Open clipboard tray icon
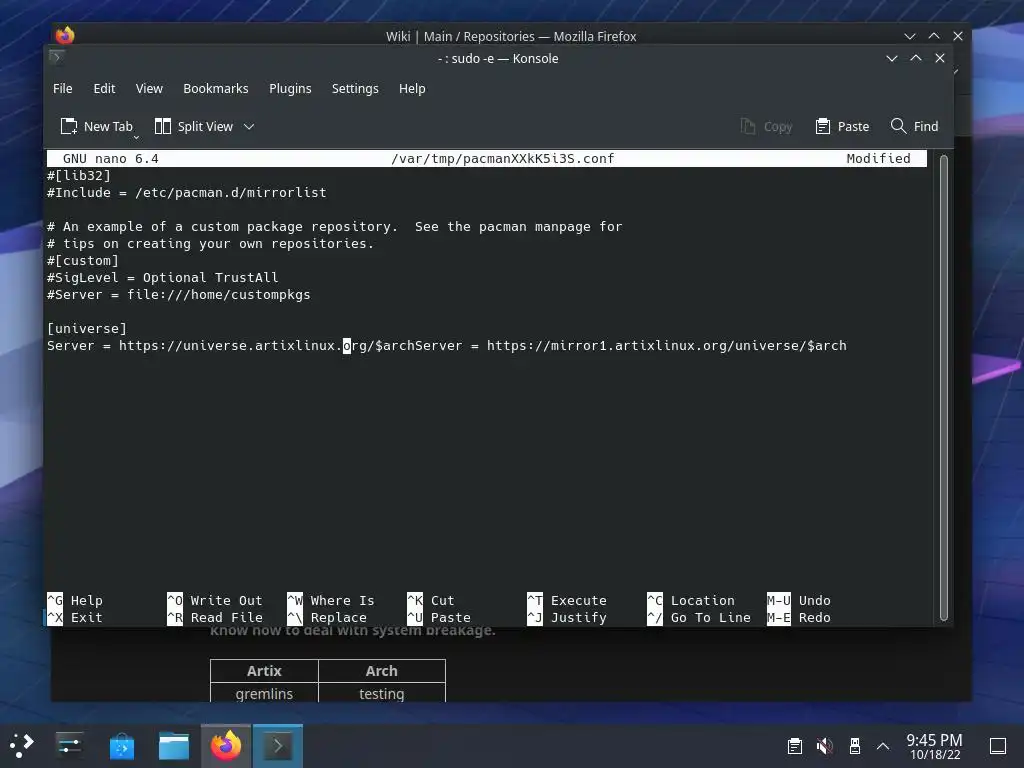 tap(795, 746)
